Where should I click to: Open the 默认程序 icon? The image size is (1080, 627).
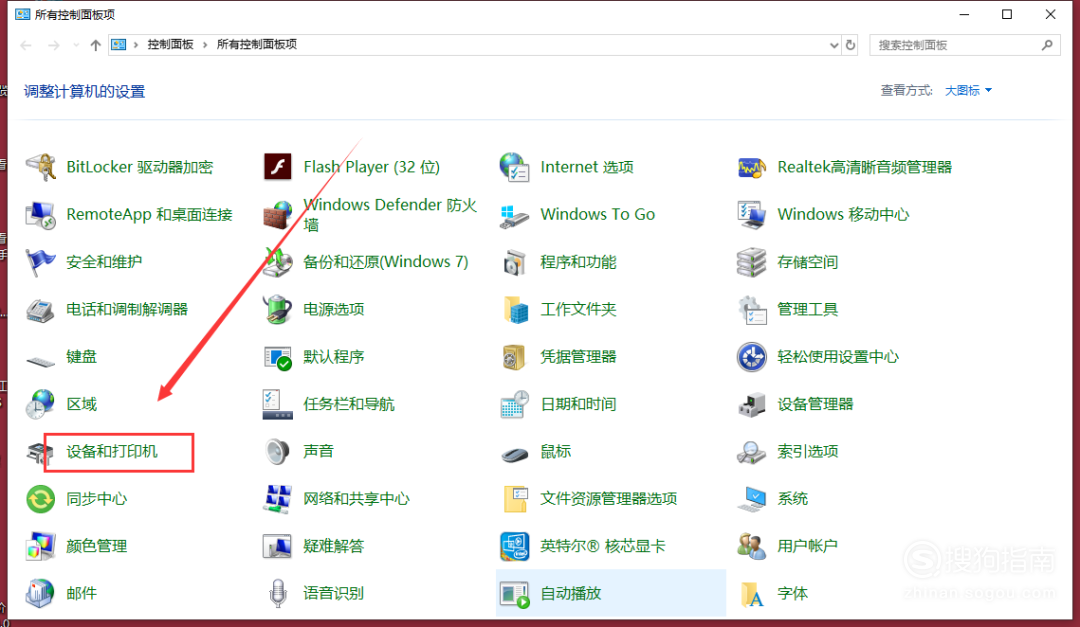click(278, 358)
